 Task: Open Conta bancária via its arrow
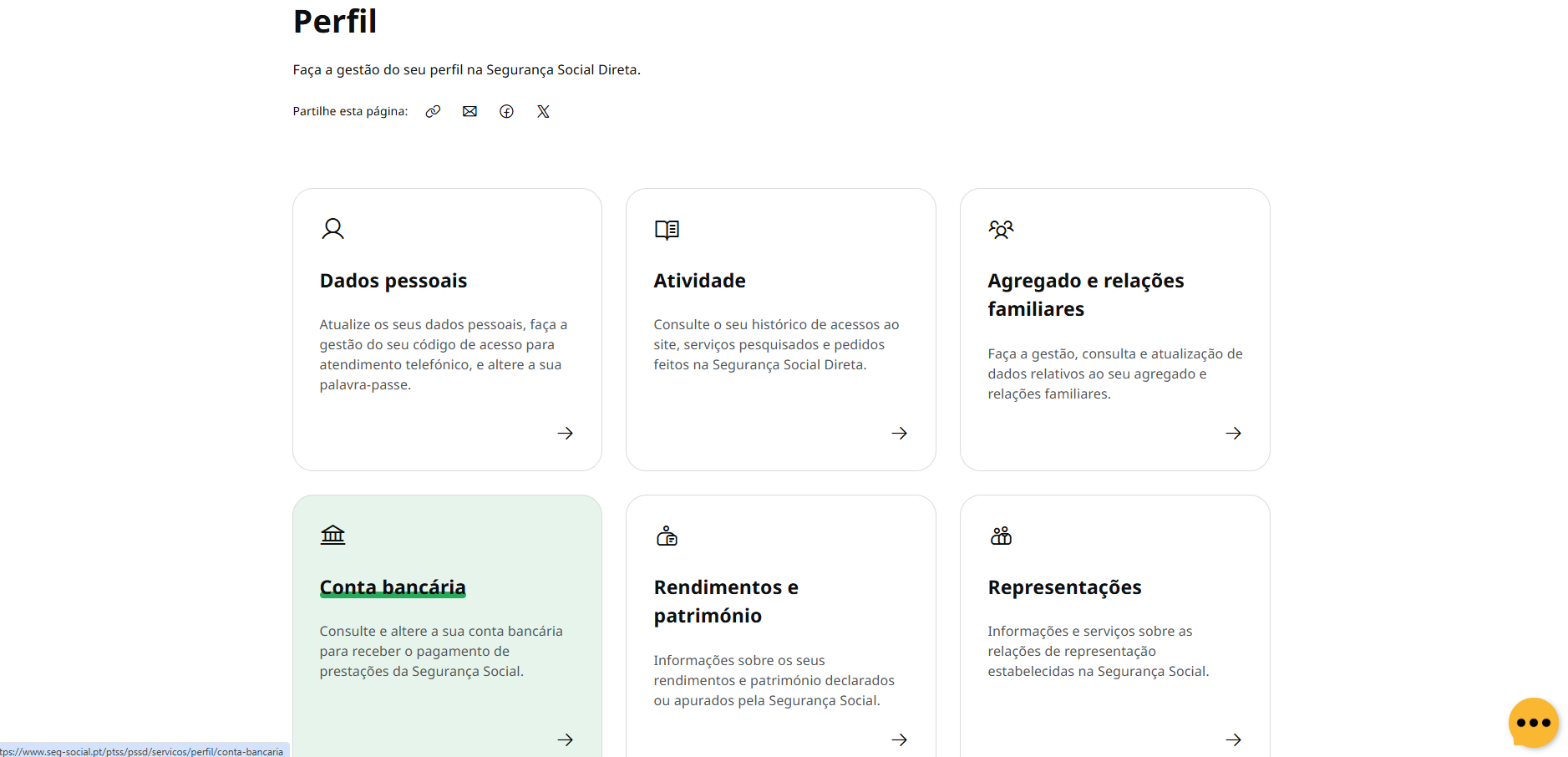coord(565,739)
